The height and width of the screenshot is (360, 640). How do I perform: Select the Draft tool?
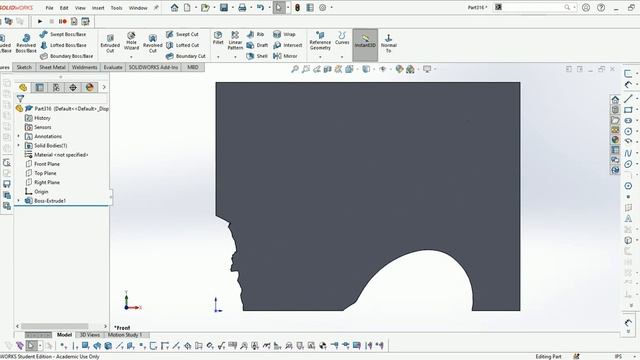click(x=257, y=45)
